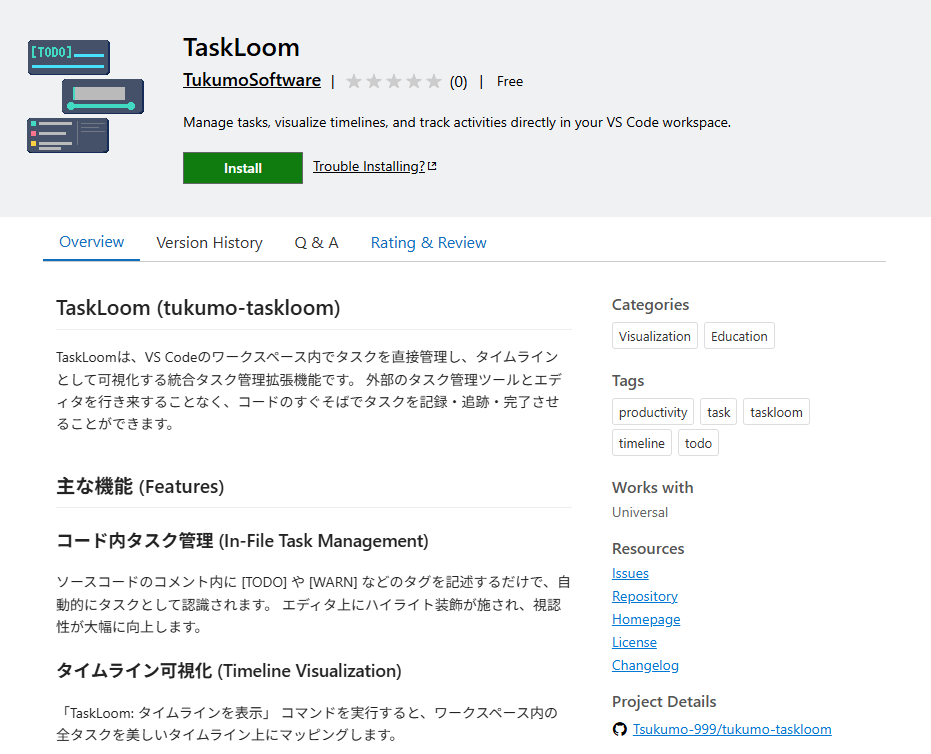Open the Trouble Installing help link
Screen dimensions: 931x754
pyautogui.click(x=369, y=166)
